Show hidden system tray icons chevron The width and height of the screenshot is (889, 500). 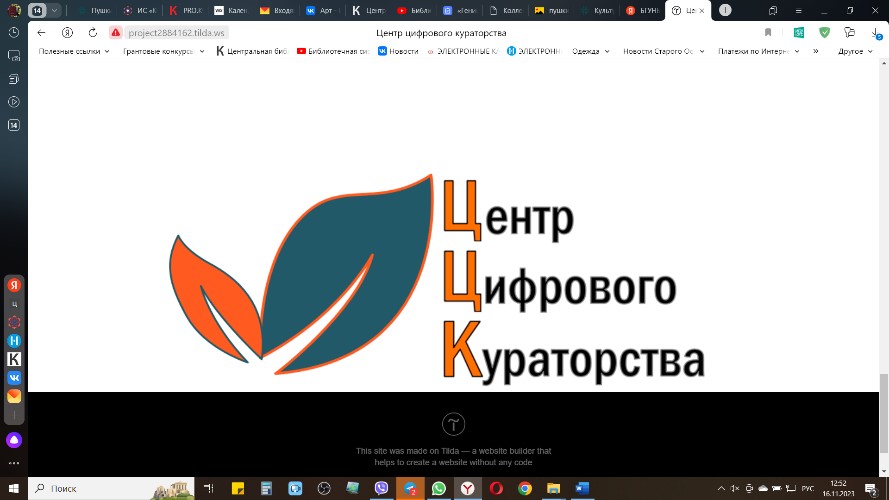coord(721,488)
